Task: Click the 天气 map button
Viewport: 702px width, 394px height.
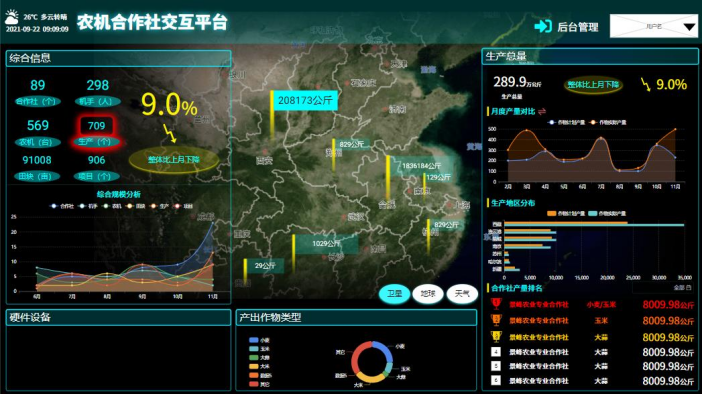Action: (462, 294)
